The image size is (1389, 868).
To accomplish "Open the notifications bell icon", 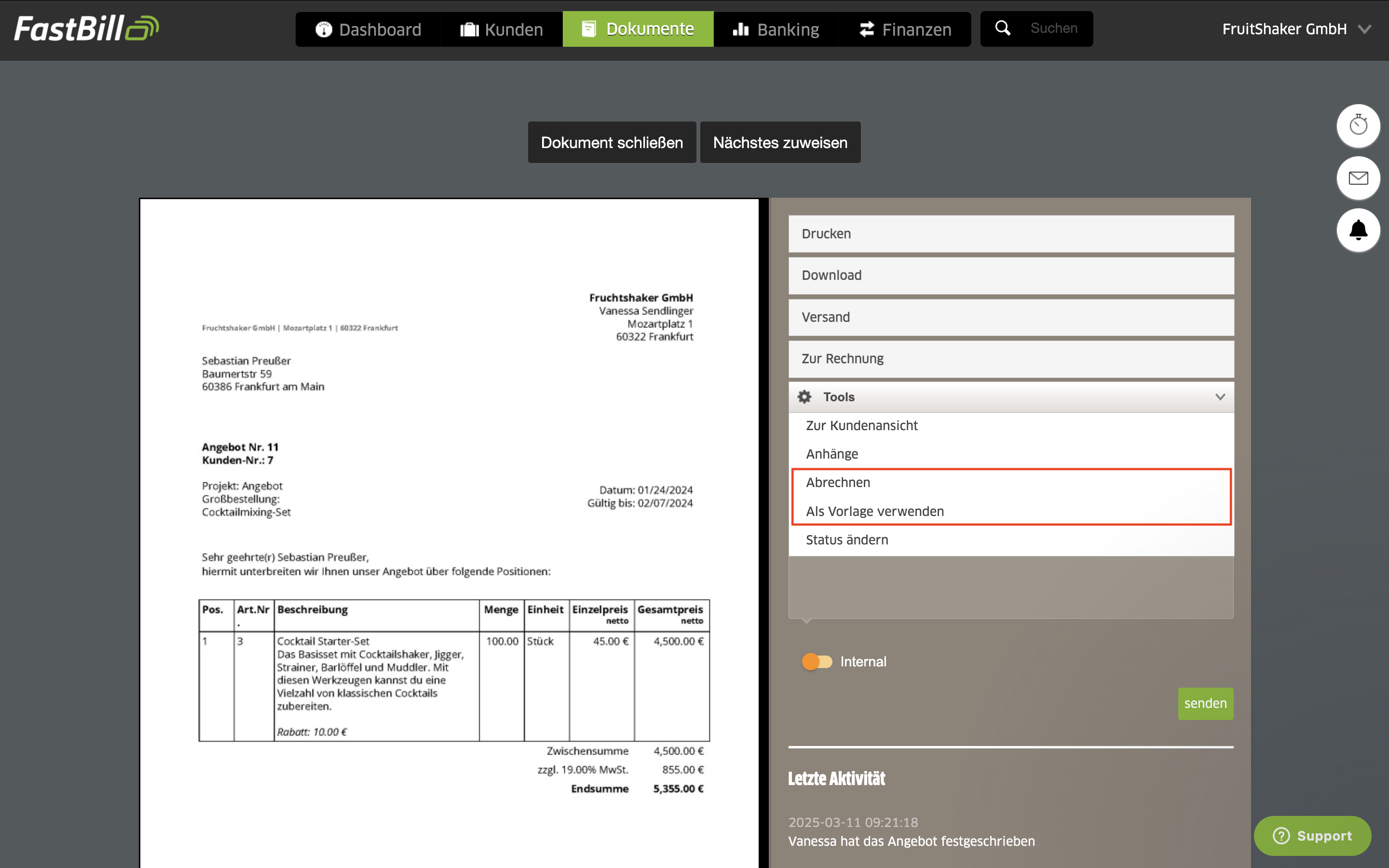I will [1358, 230].
